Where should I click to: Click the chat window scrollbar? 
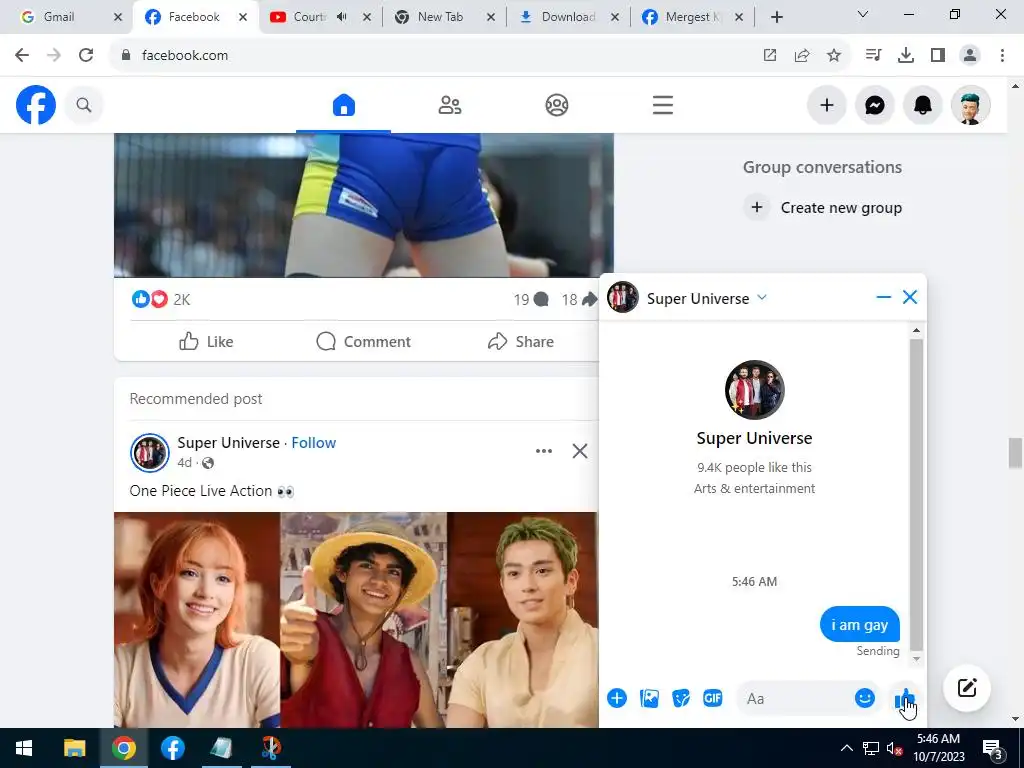[916, 494]
